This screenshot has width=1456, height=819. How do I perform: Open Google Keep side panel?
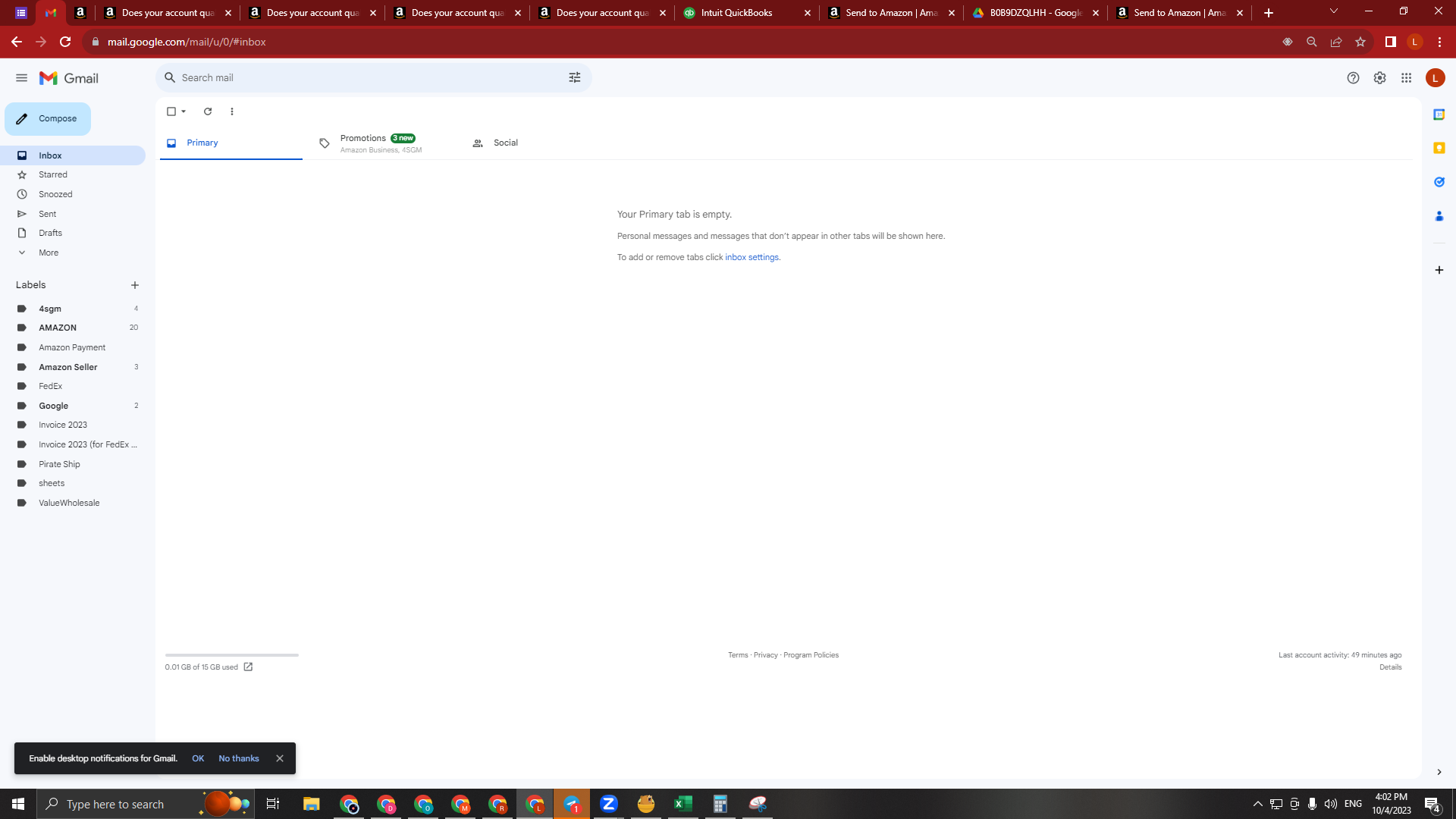coord(1439,148)
